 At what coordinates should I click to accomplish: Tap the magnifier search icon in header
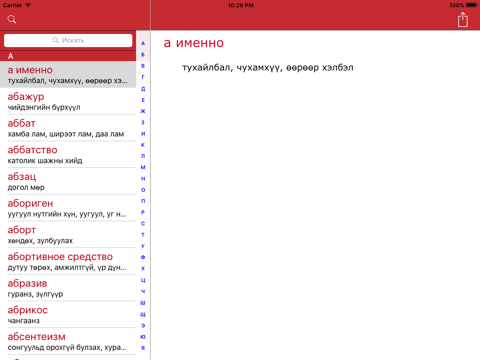click(x=12, y=19)
